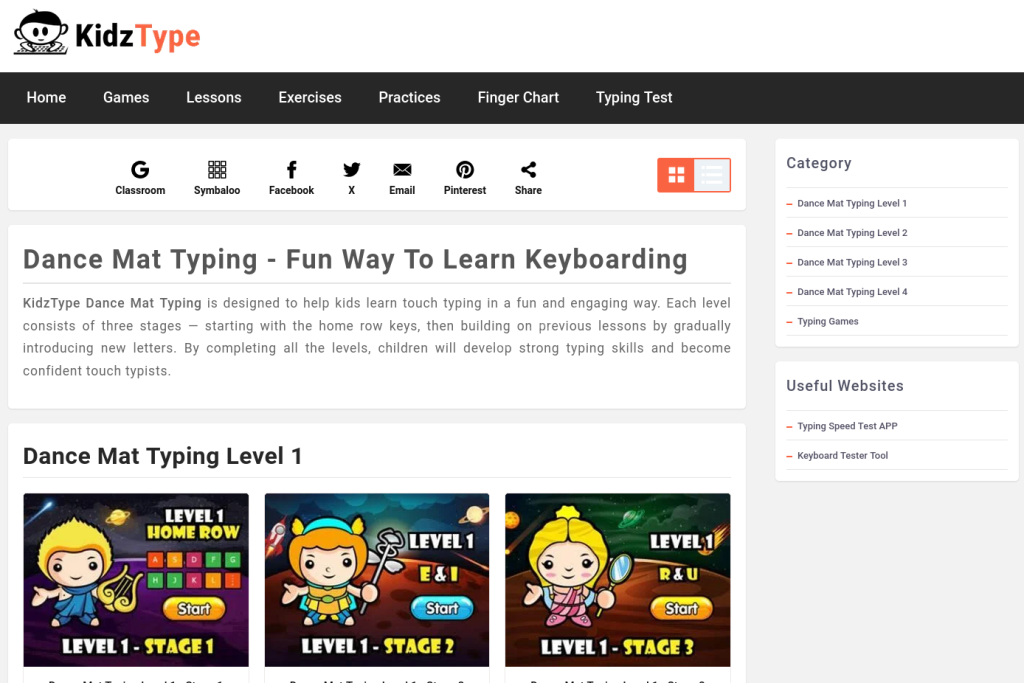Image resolution: width=1024 pixels, height=683 pixels.
Task: Click the KidzType logo
Action: coord(107,33)
